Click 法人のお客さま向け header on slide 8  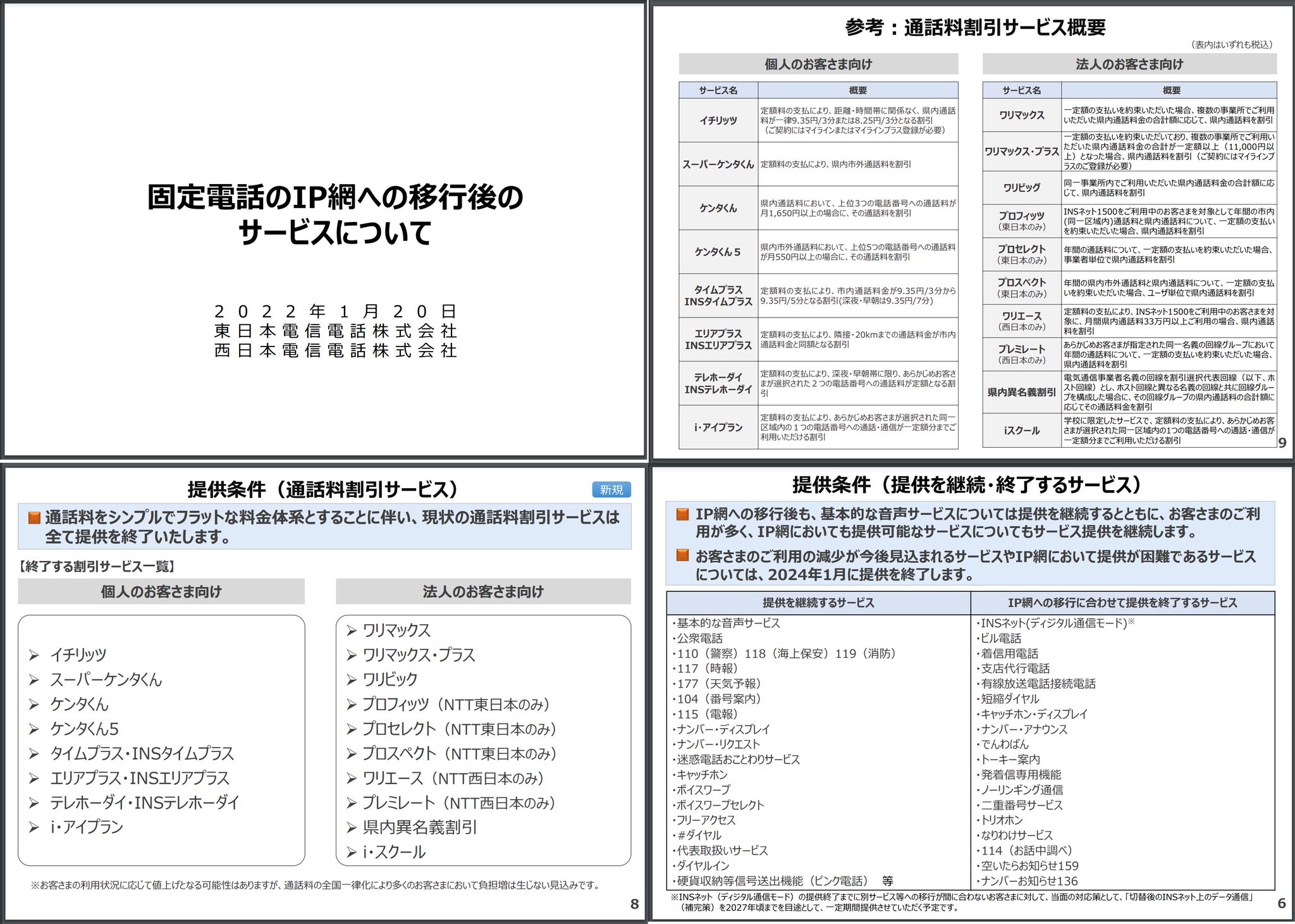click(x=483, y=591)
